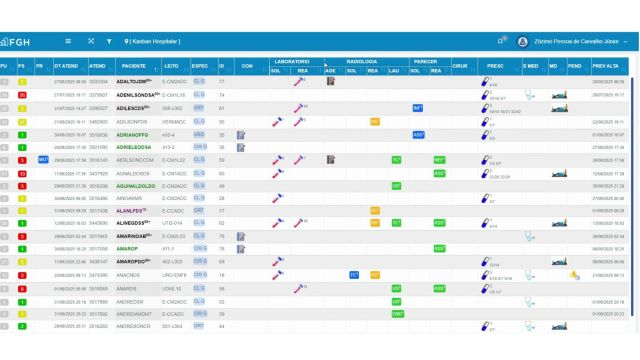
Task: Open consultation note icon for ADRIANOFFG
Action: 241,135
